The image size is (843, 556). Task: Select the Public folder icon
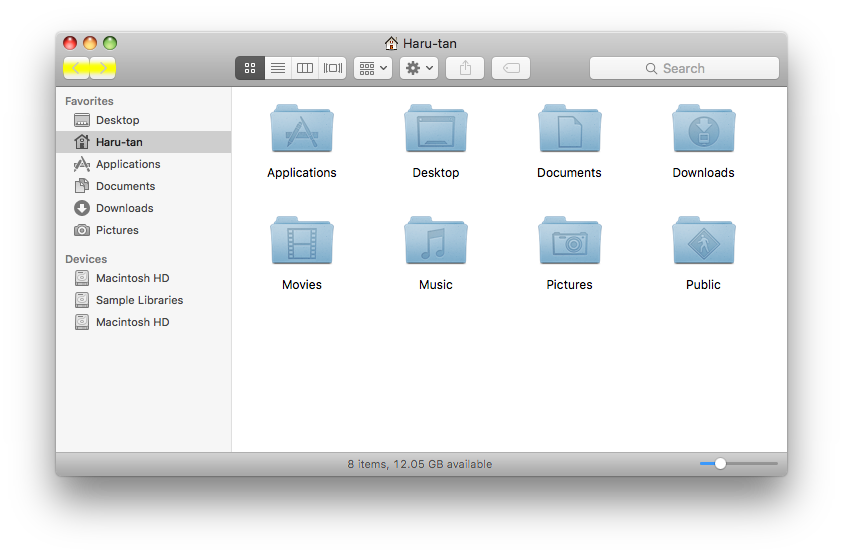pos(704,240)
